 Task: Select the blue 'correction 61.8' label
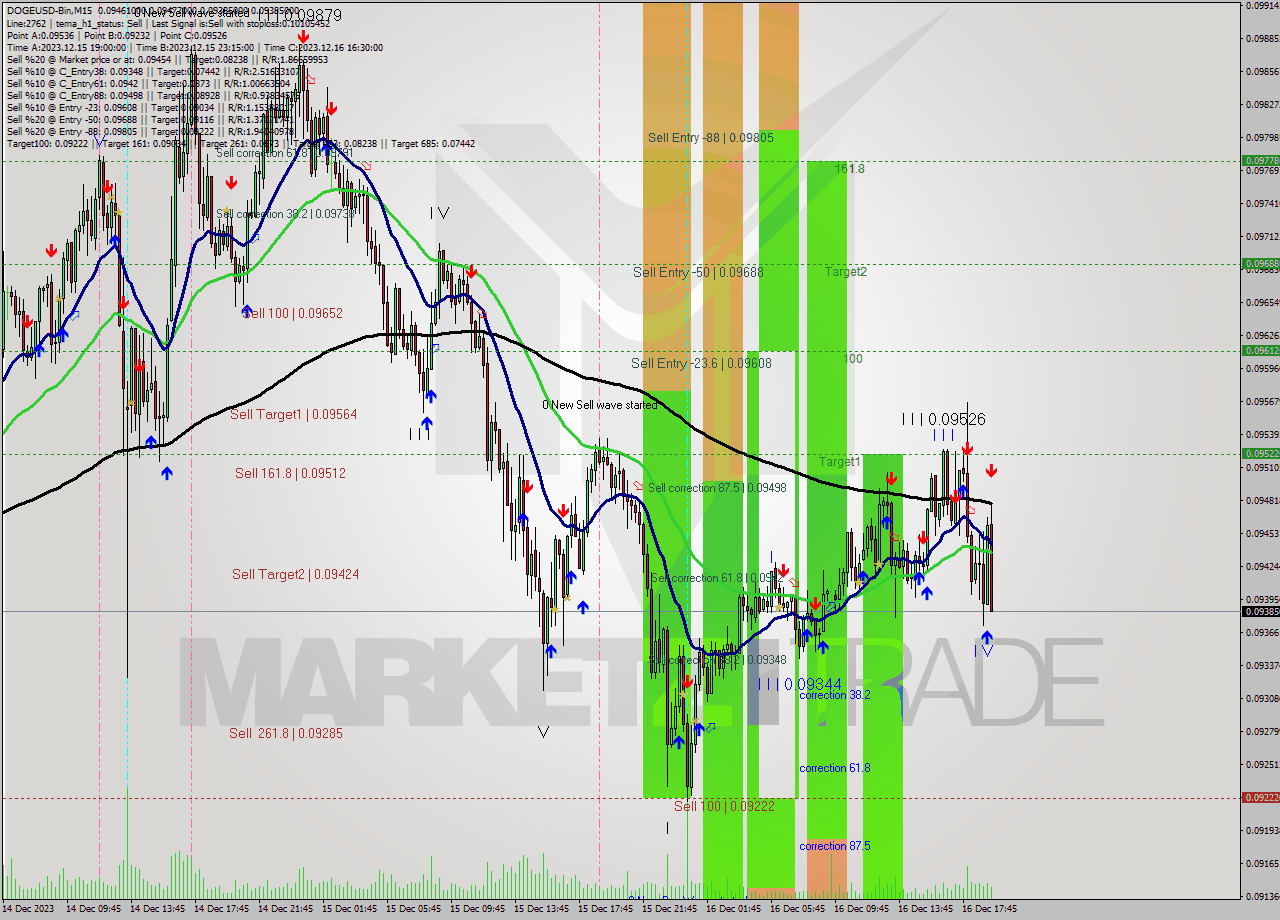click(835, 768)
